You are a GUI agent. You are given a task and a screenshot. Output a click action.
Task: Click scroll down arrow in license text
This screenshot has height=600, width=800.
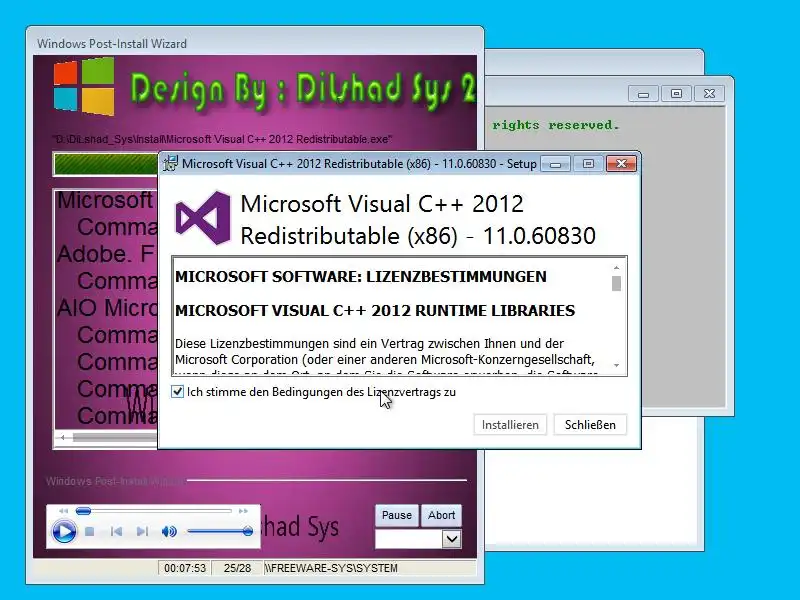coord(616,365)
